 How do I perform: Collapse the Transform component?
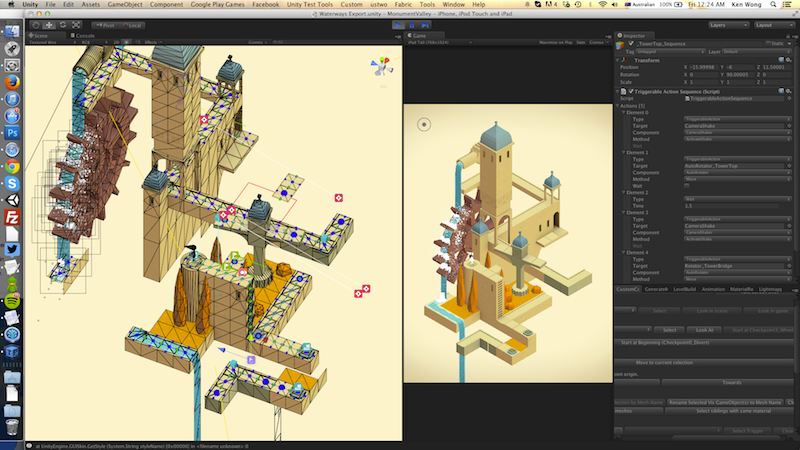click(618, 60)
